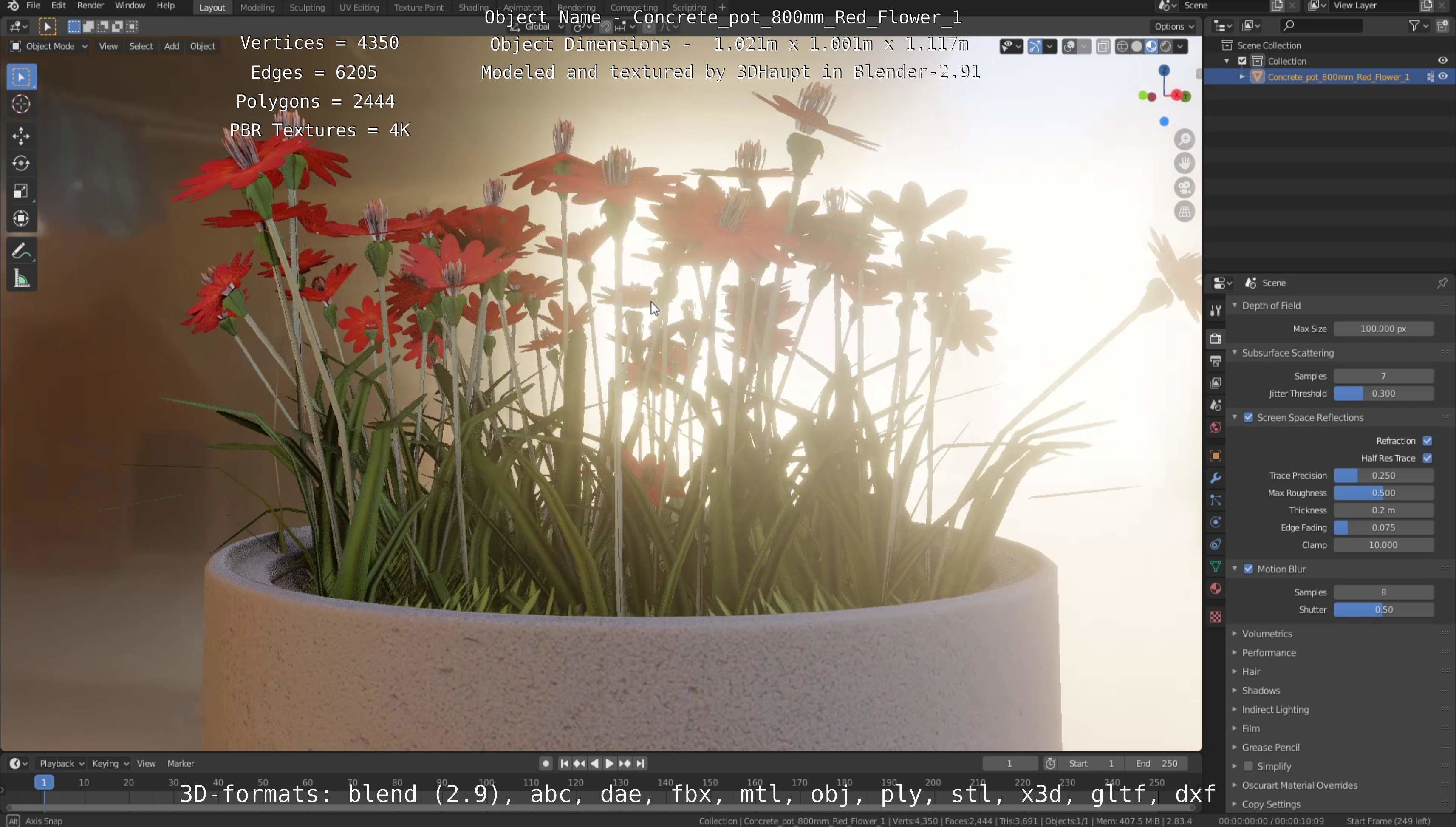The image size is (1456, 827).
Task: Select the Measure tool
Action: 21,278
